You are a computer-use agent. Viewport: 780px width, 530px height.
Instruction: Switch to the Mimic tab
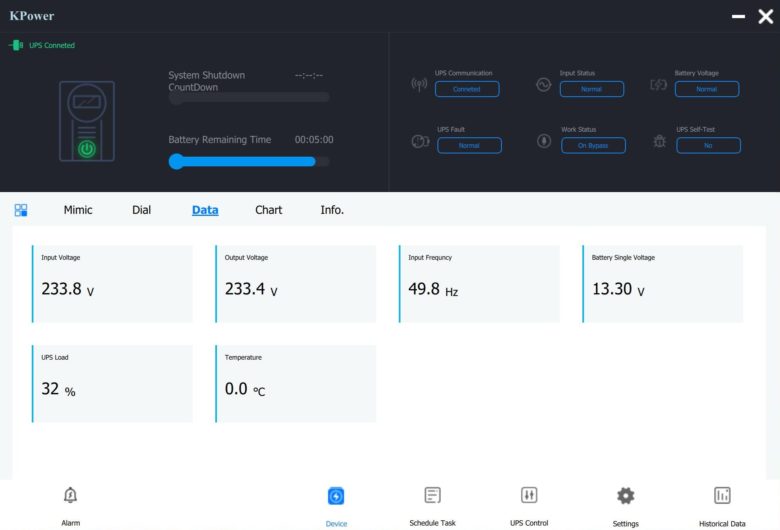point(78,210)
